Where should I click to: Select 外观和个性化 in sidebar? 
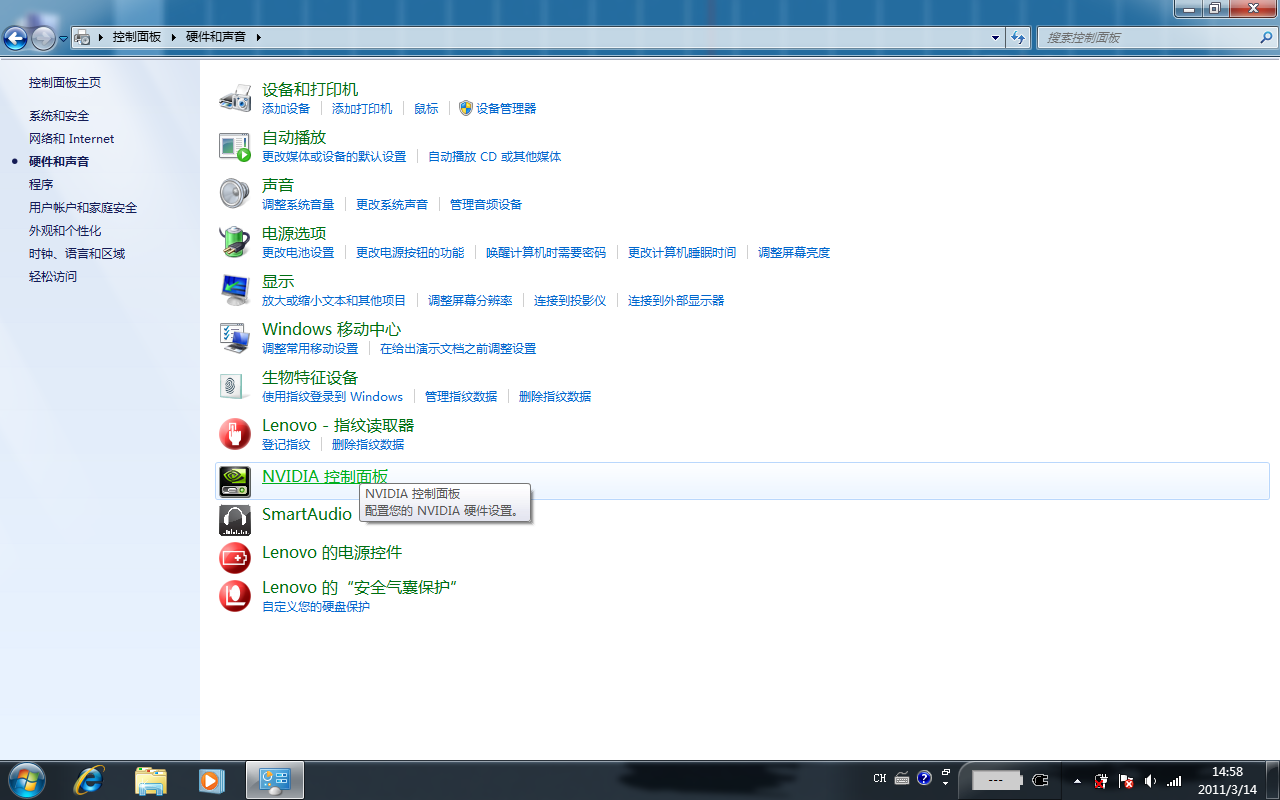tap(65, 231)
